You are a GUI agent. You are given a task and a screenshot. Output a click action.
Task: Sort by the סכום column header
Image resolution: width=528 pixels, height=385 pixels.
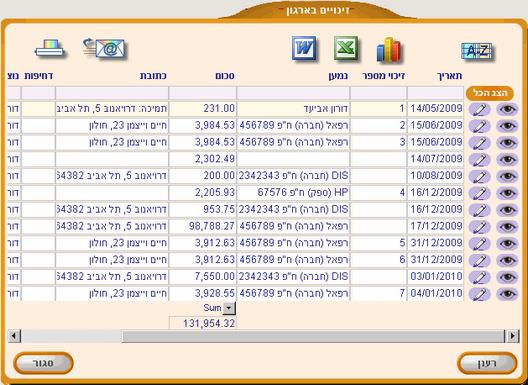coord(225,76)
